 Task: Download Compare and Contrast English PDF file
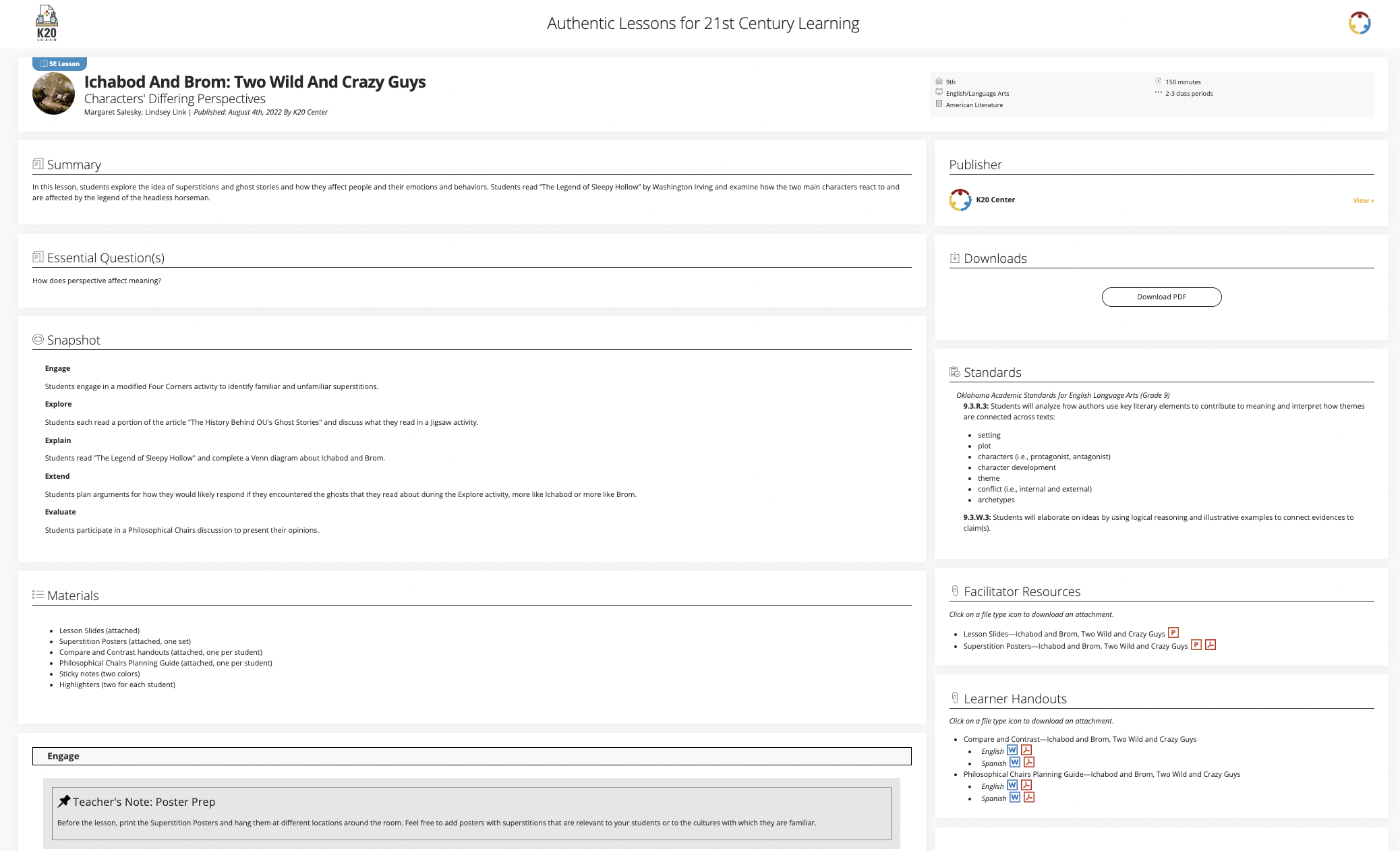tap(1026, 750)
